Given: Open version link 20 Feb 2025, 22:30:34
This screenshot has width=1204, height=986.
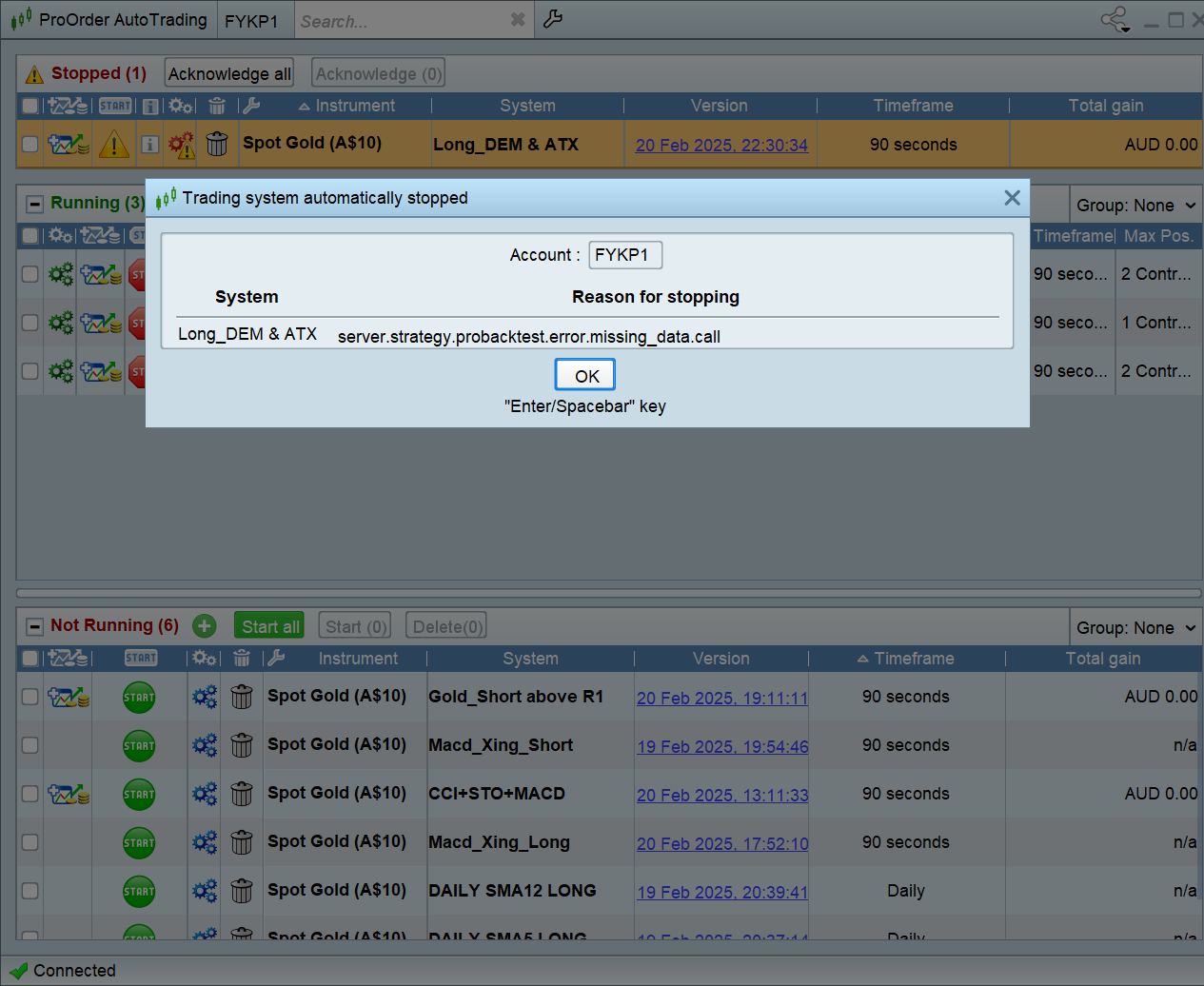Looking at the screenshot, I should click(721, 145).
